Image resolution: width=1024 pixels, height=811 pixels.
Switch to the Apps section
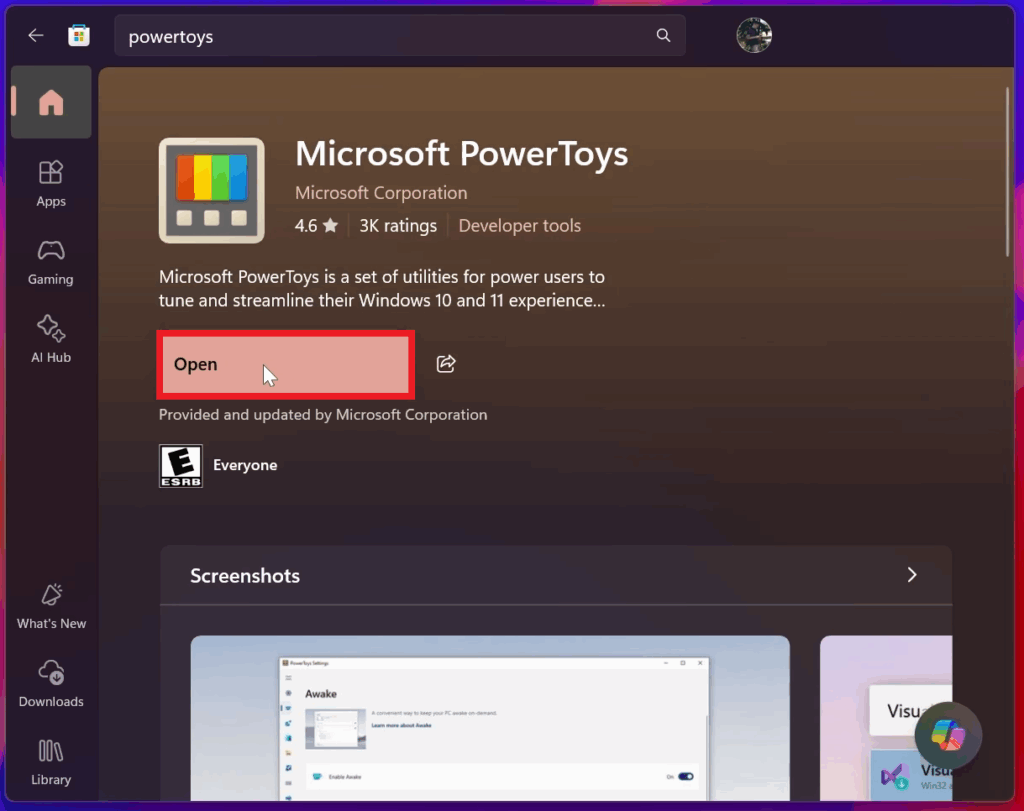(51, 183)
